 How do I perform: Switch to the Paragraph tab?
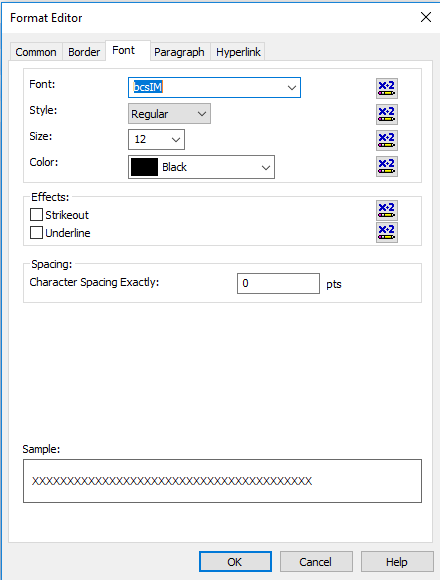click(179, 52)
